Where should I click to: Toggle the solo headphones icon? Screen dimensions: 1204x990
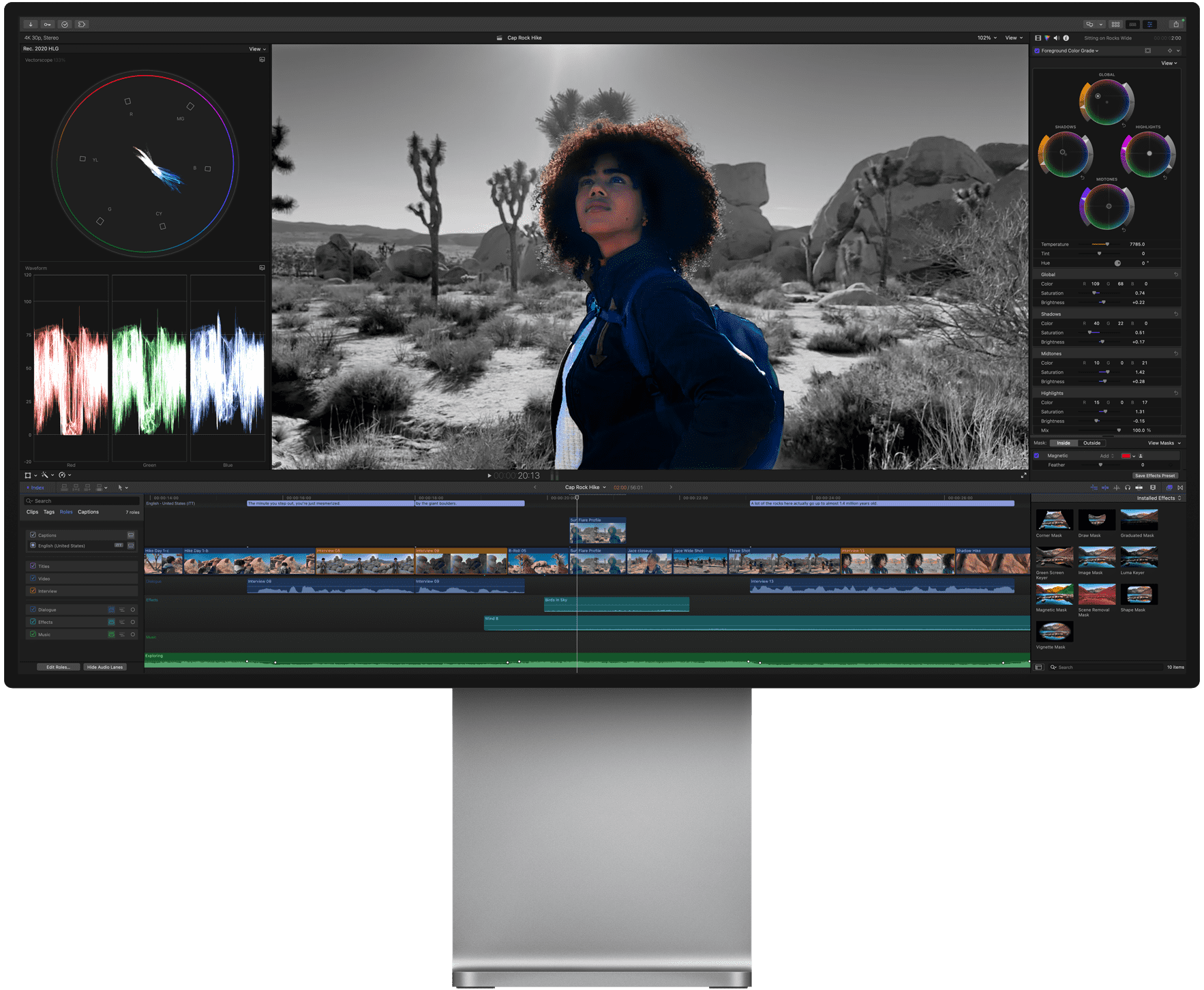tap(1127, 487)
